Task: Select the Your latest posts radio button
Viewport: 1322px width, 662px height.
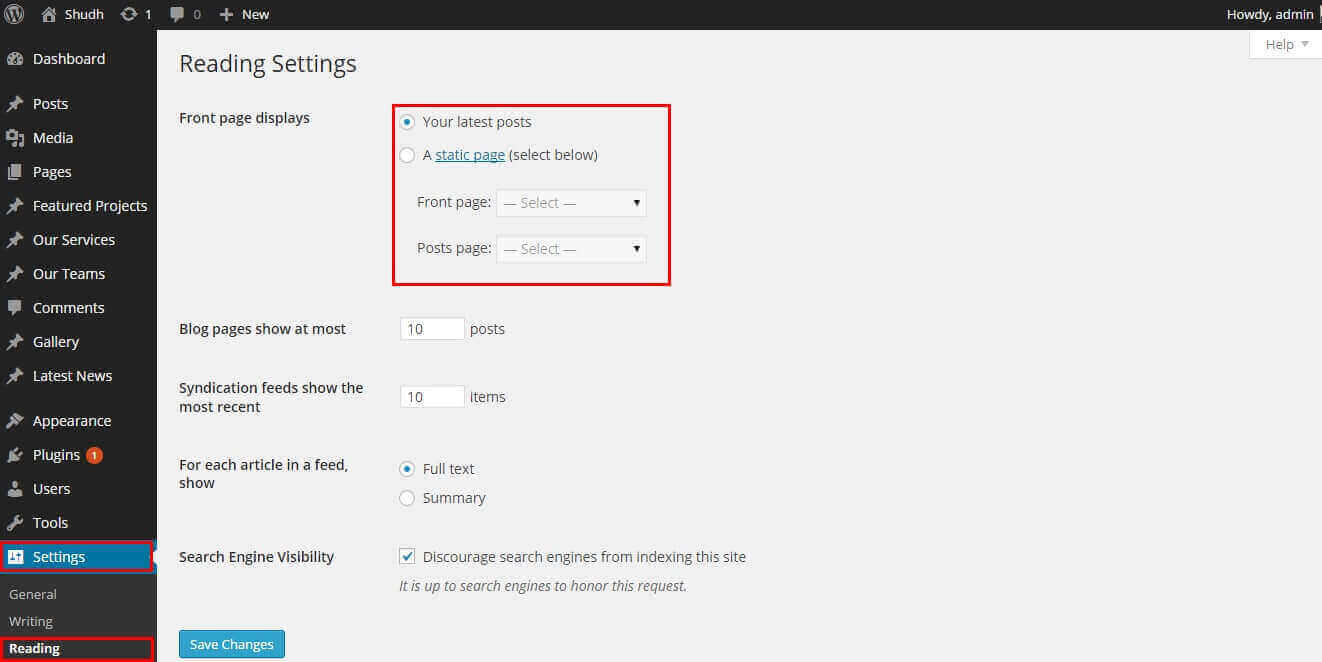Action: (407, 122)
